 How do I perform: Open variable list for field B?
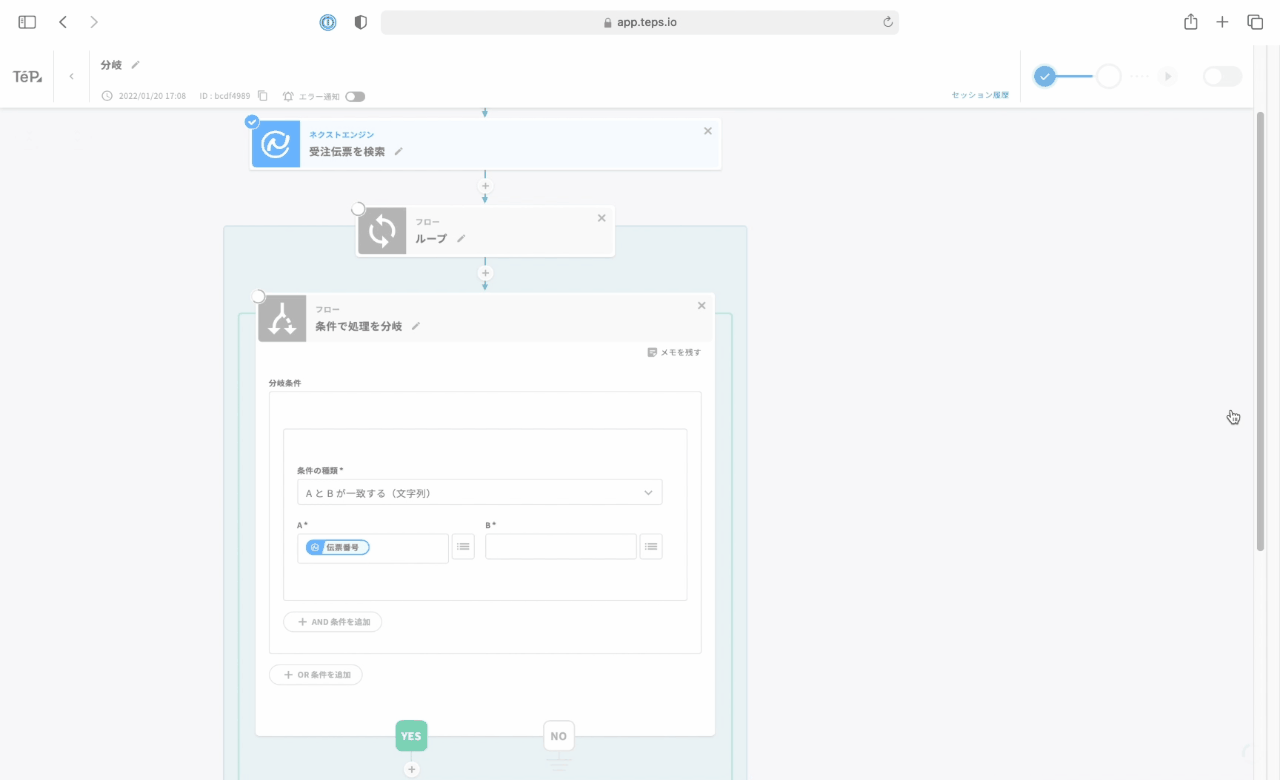(651, 547)
